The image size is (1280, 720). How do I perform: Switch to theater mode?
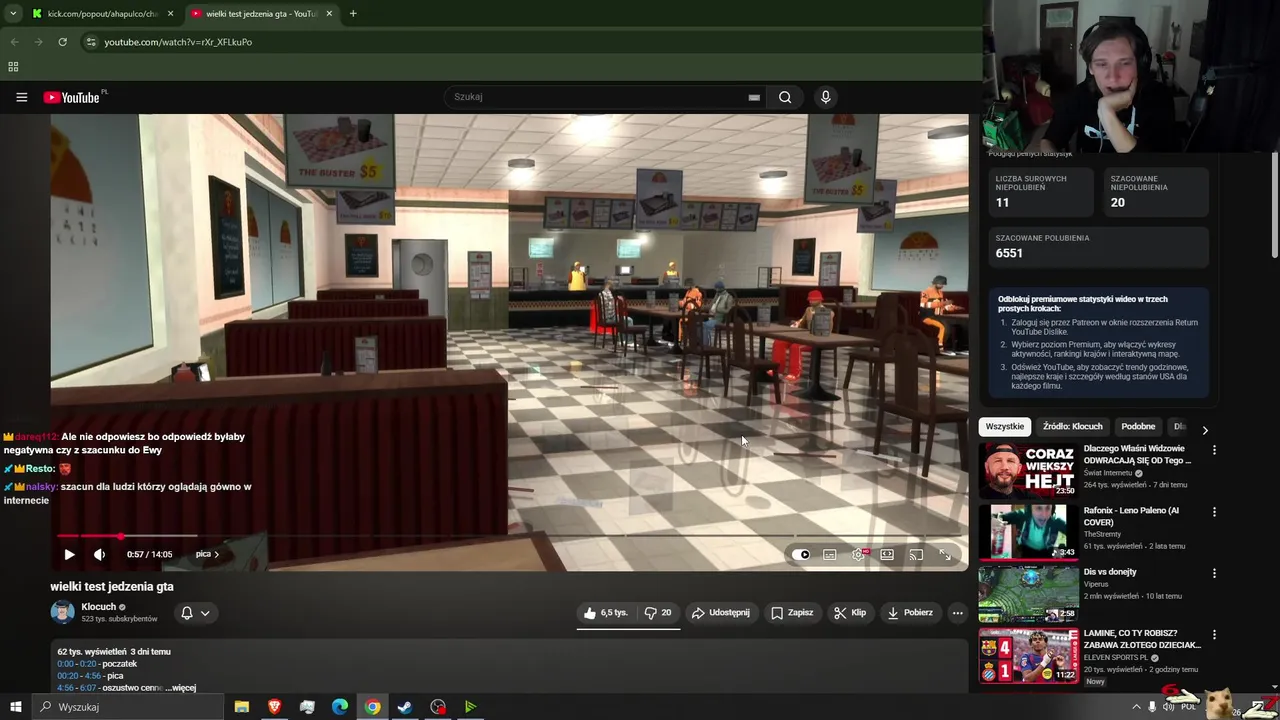(887, 554)
